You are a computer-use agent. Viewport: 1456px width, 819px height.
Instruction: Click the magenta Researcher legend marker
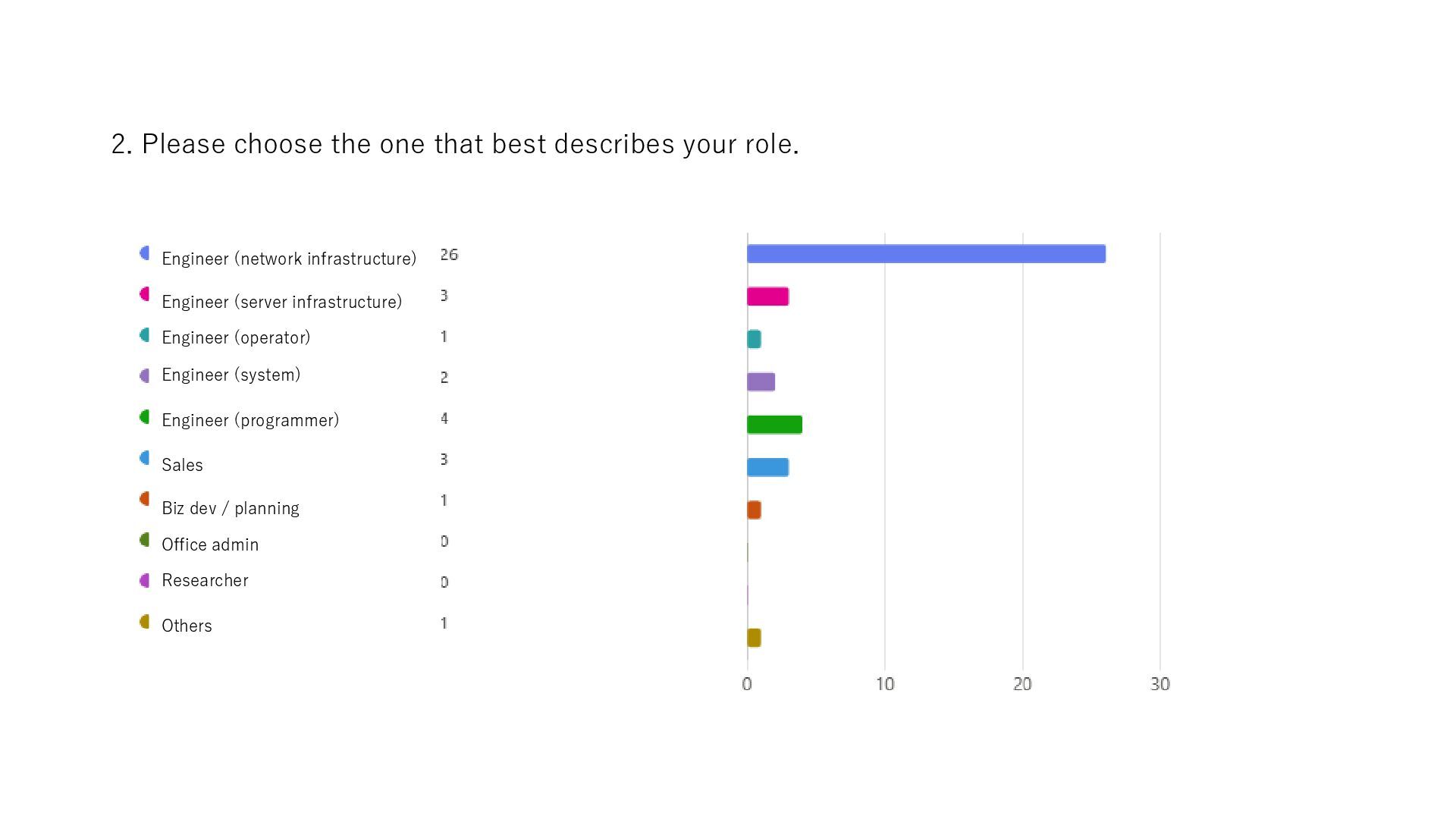(x=145, y=581)
